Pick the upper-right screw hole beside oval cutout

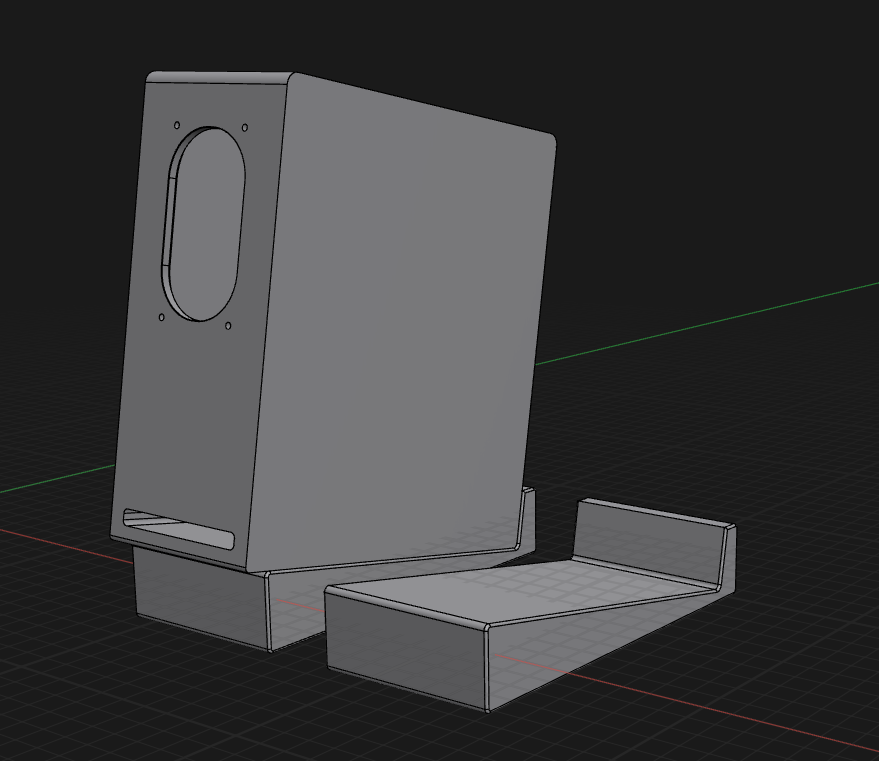point(244,128)
